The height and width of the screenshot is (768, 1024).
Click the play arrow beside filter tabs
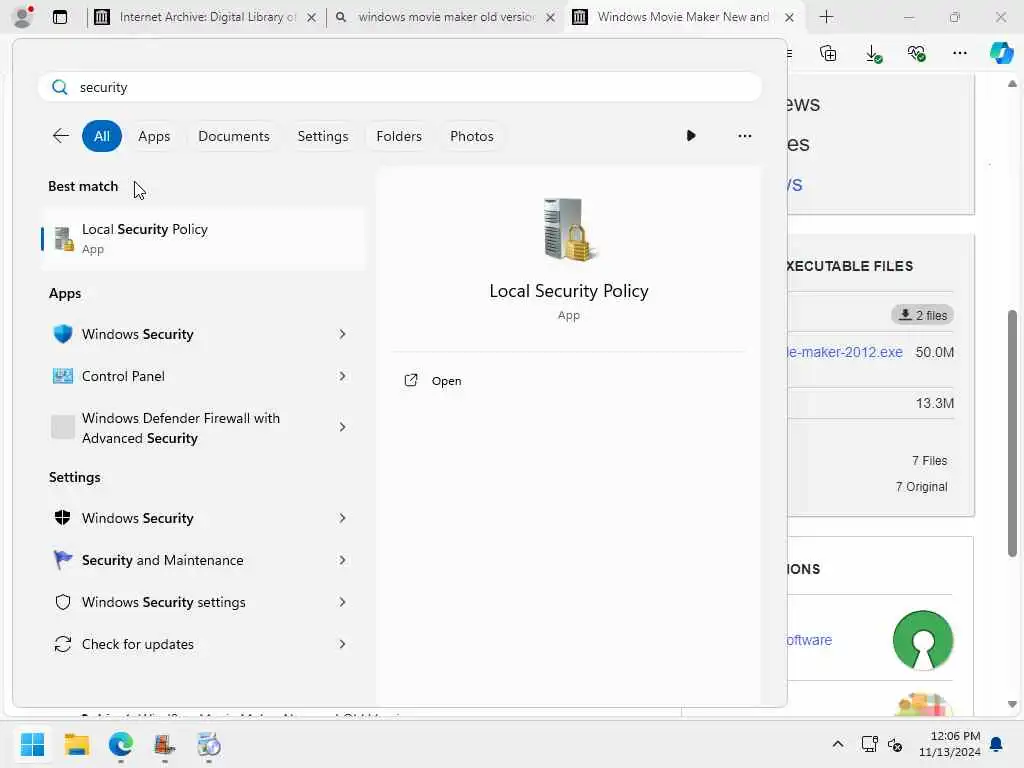click(691, 136)
